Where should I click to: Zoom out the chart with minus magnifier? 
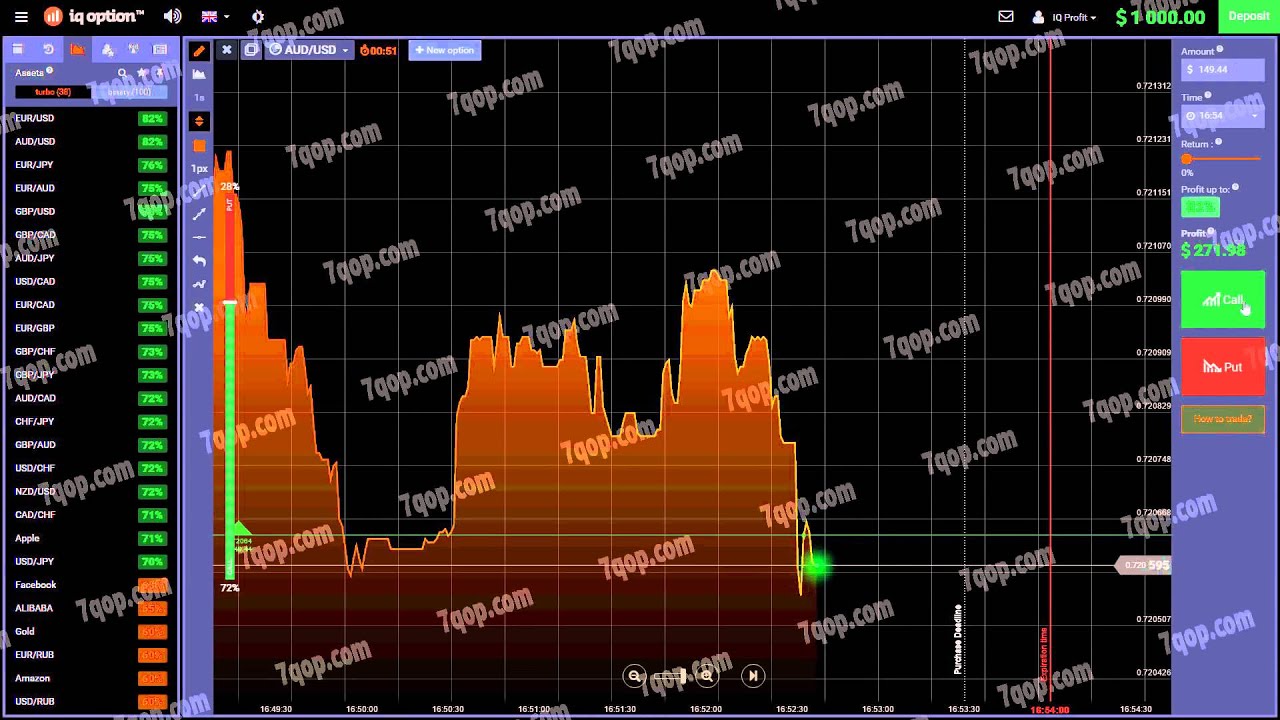point(634,677)
